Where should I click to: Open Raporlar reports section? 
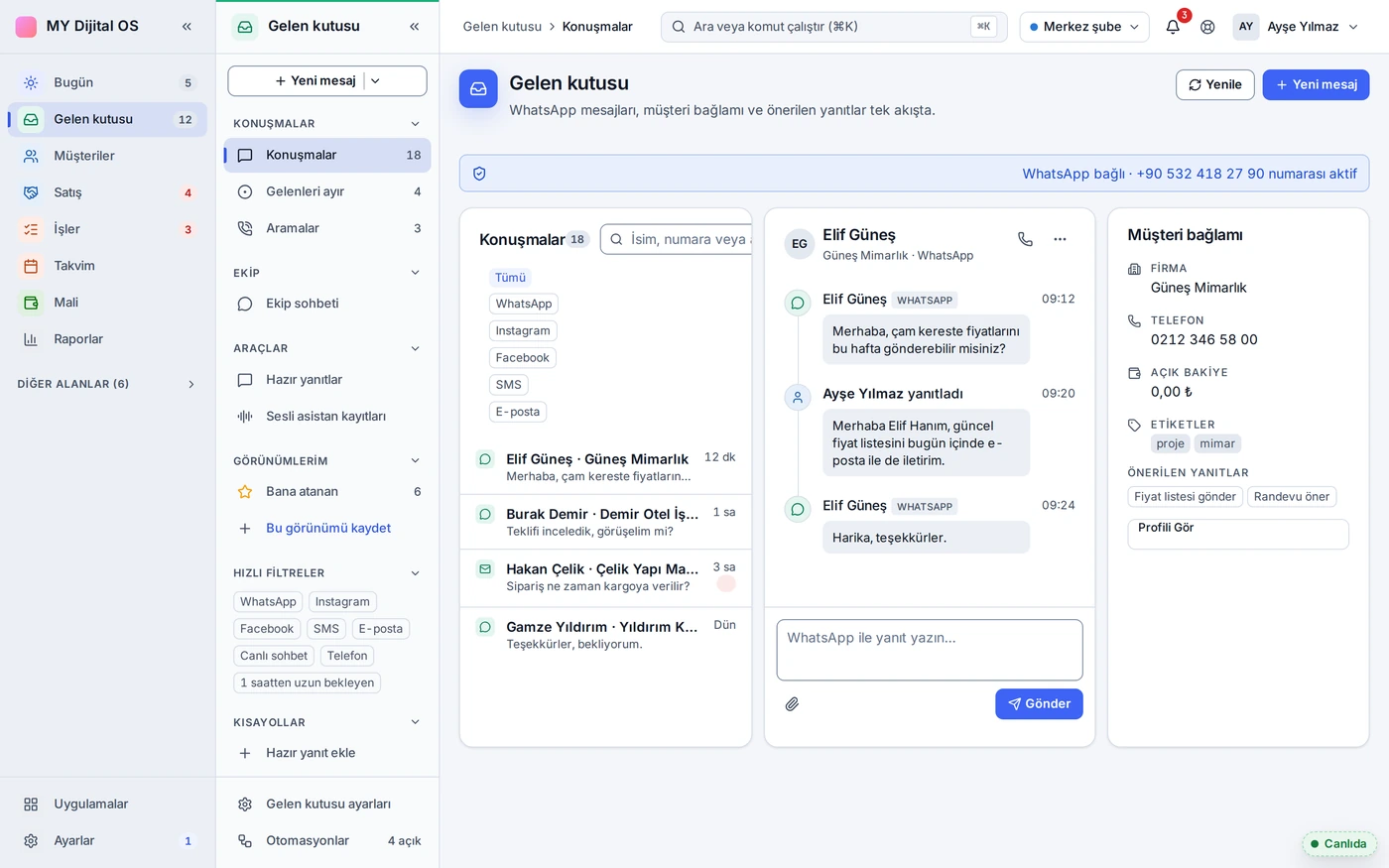(107, 339)
